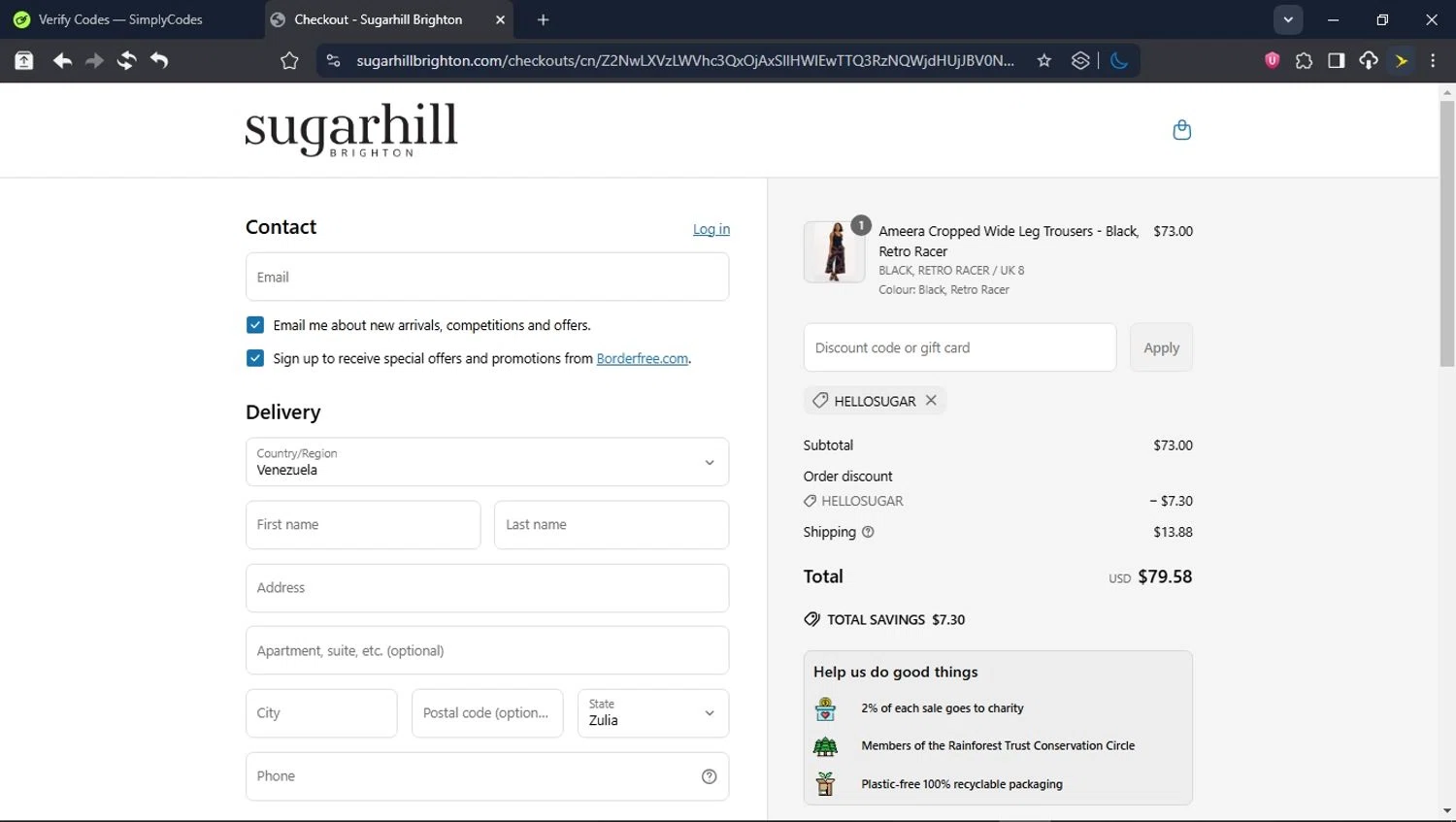Click the outlined star icon left of address bar

click(289, 60)
